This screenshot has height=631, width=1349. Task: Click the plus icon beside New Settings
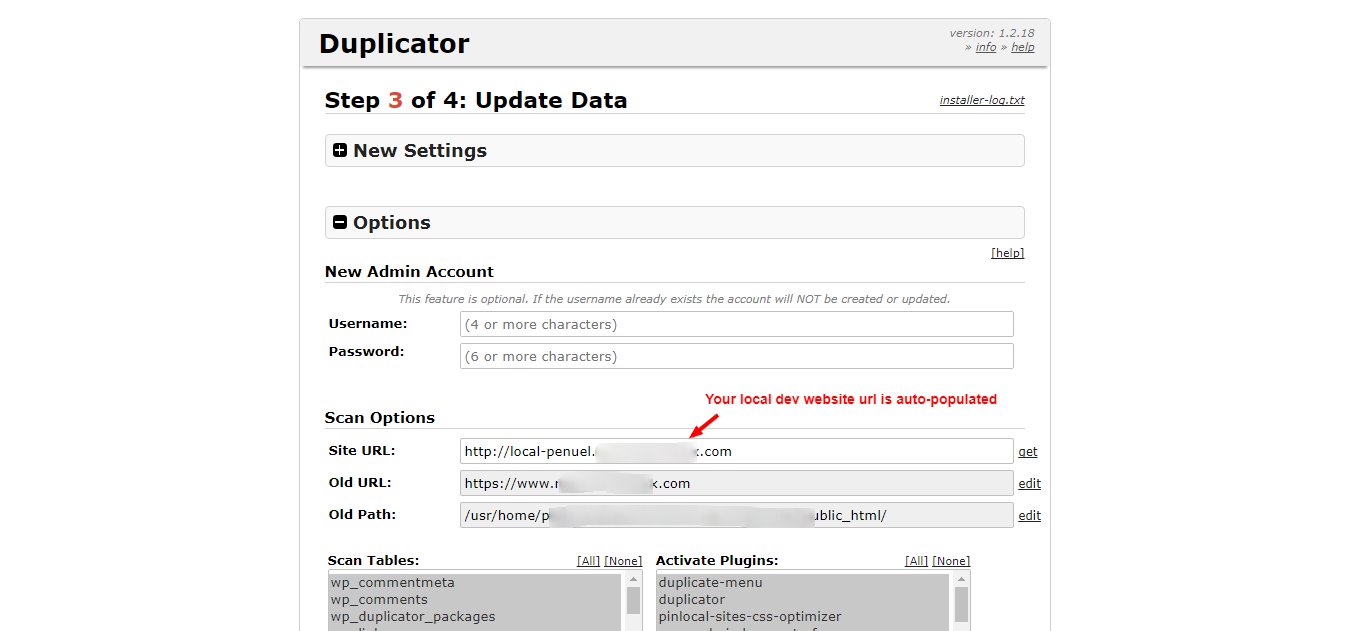(x=340, y=151)
